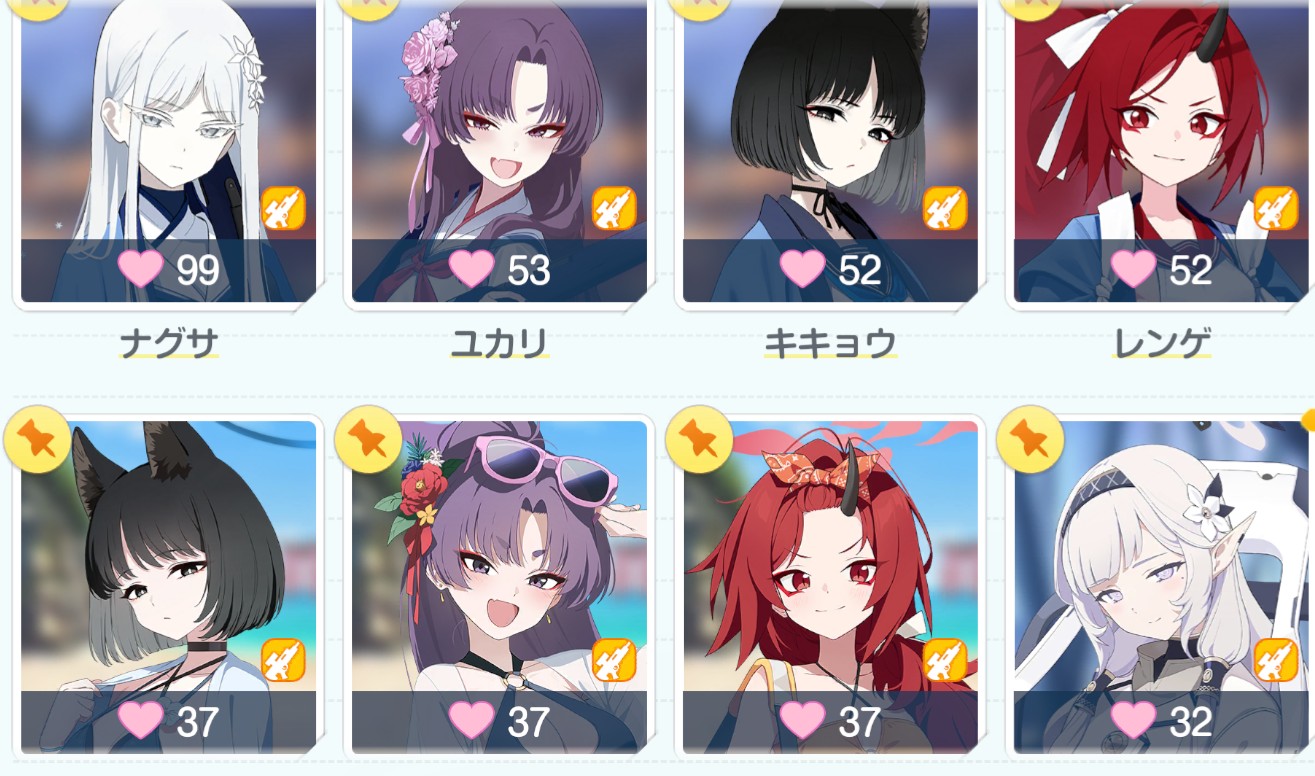The height and width of the screenshot is (776, 1315).
Task: Select the キキョウ name label
Action: [830, 344]
